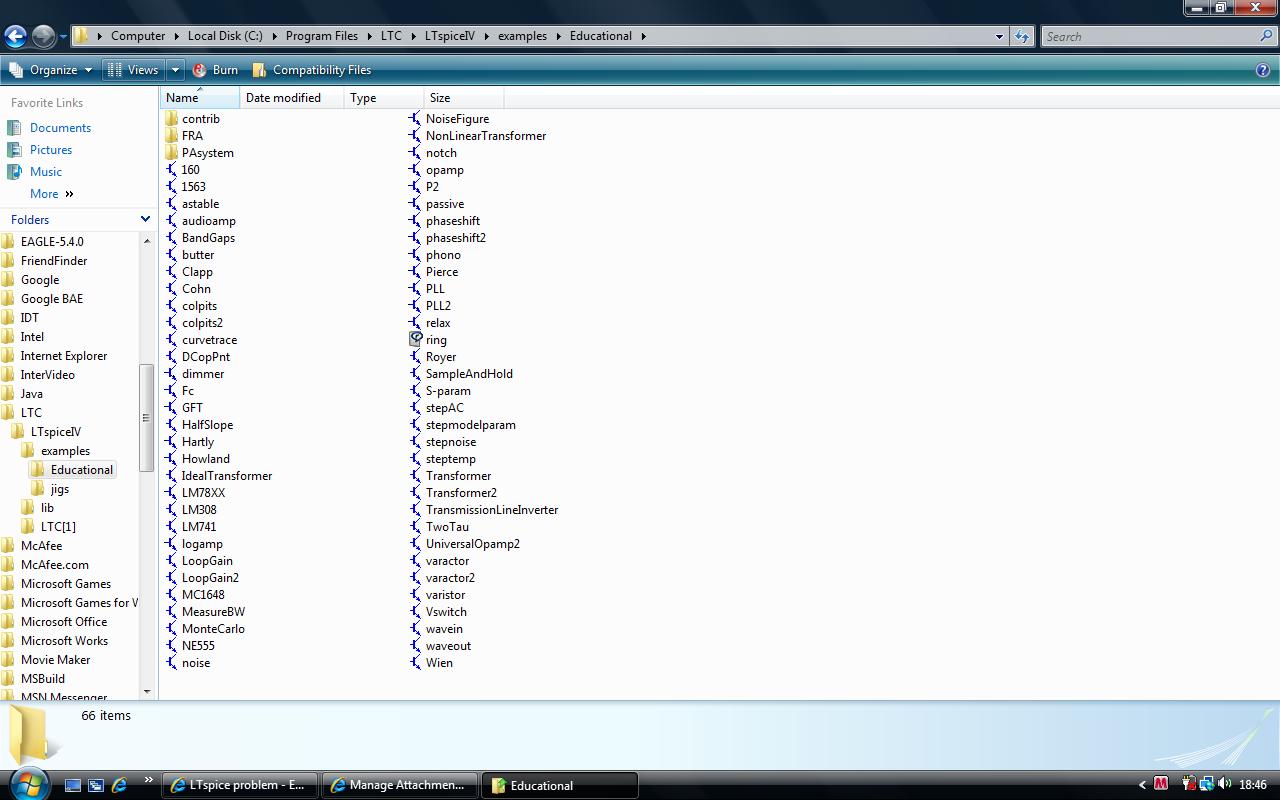Select the Pierce schematic file icon
This screenshot has width=1280, height=800.
[x=416, y=272]
